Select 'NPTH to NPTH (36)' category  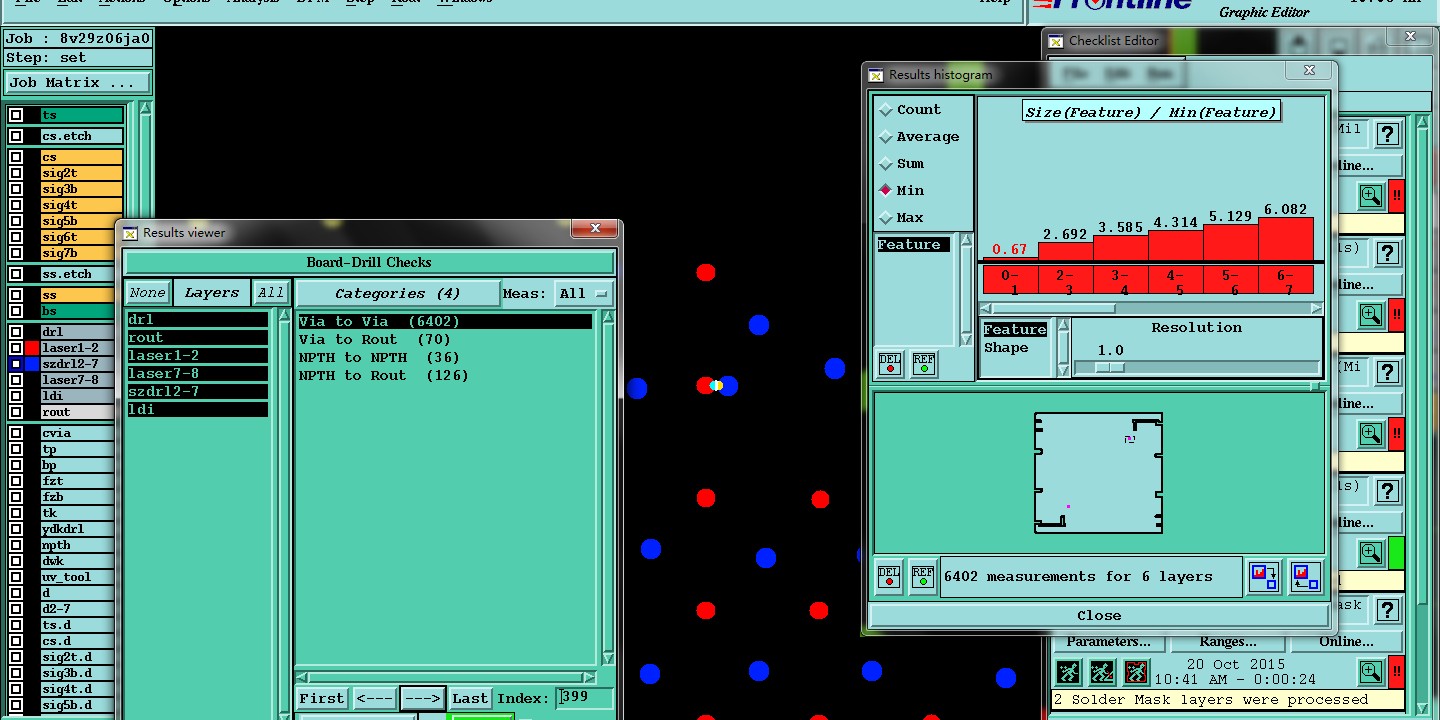point(379,358)
